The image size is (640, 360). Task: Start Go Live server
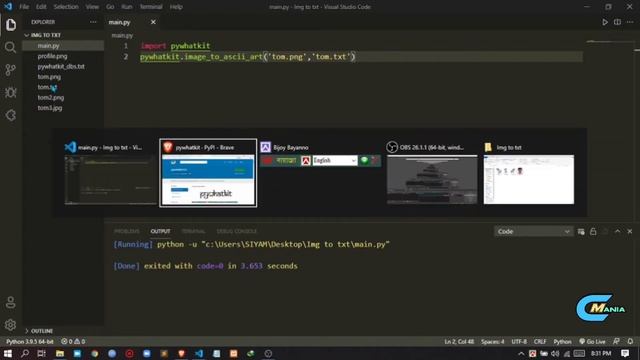click(592, 342)
